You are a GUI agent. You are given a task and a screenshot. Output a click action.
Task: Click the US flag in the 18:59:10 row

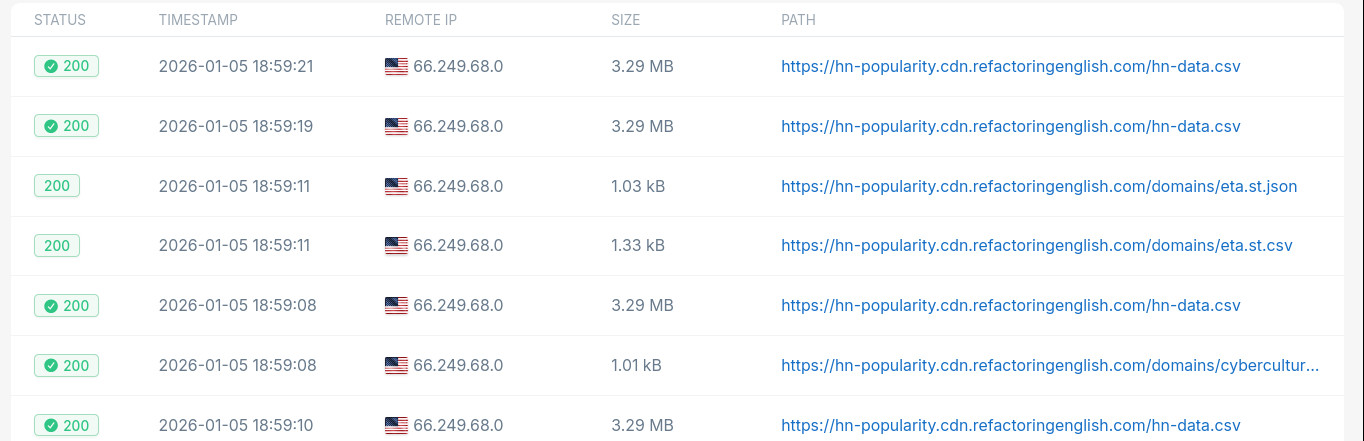pos(396,426)
